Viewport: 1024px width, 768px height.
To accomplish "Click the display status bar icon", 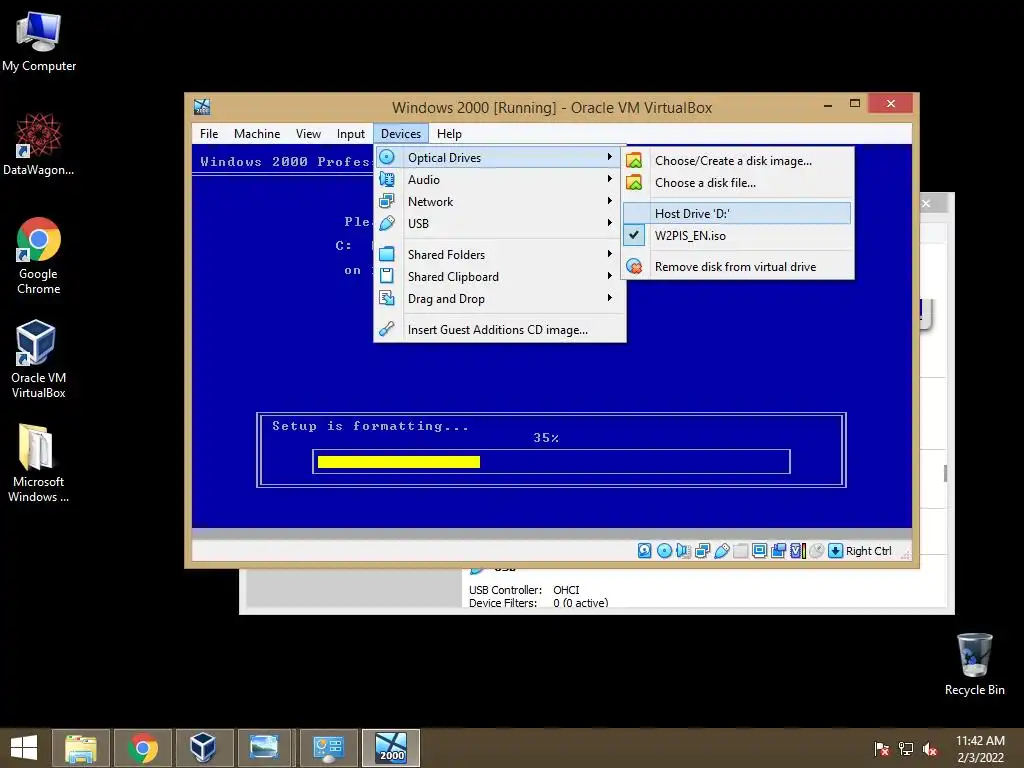I will coord(760,551).
